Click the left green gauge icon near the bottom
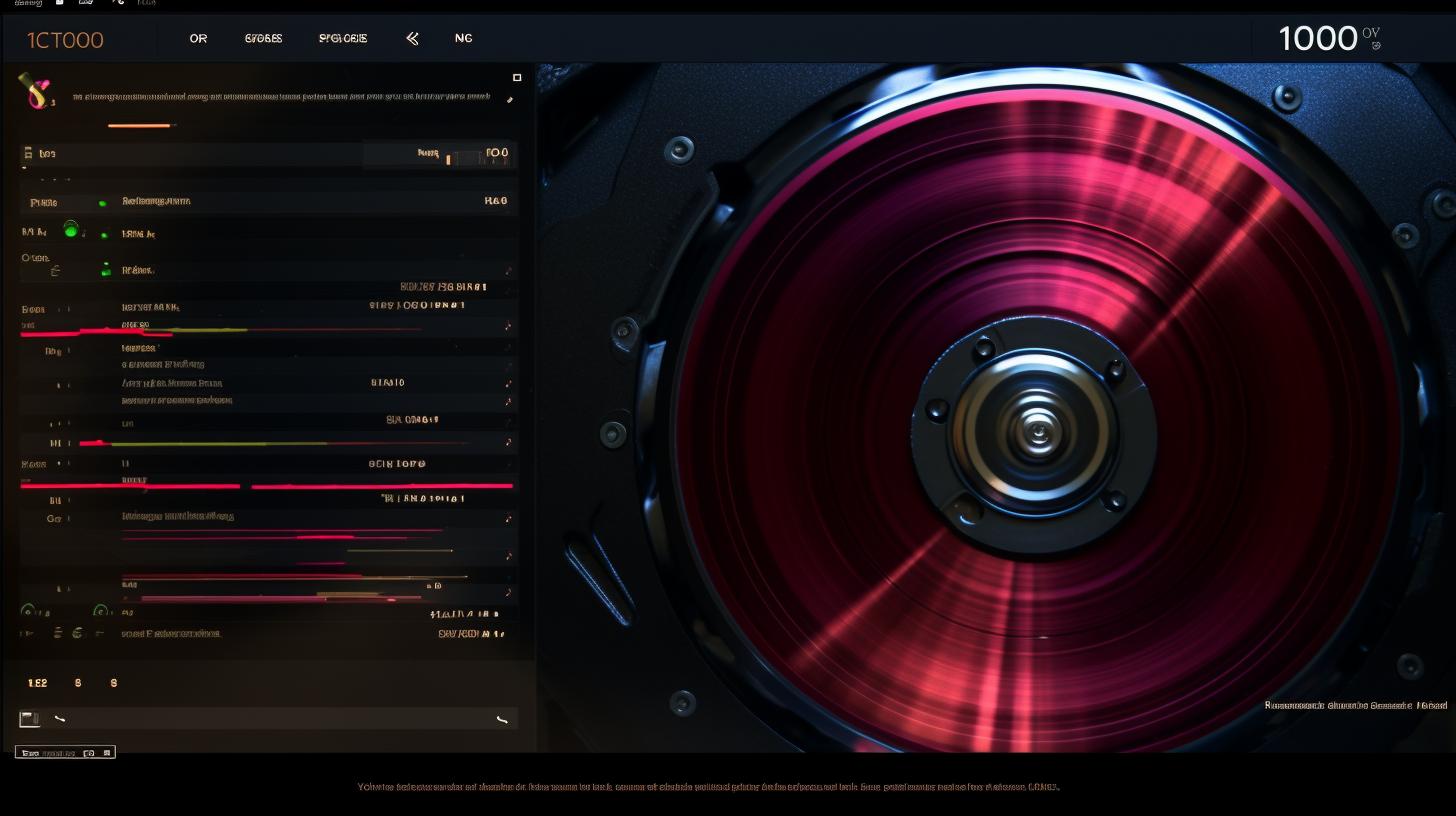The image size is (1456, 816). (x=27, y=609)
